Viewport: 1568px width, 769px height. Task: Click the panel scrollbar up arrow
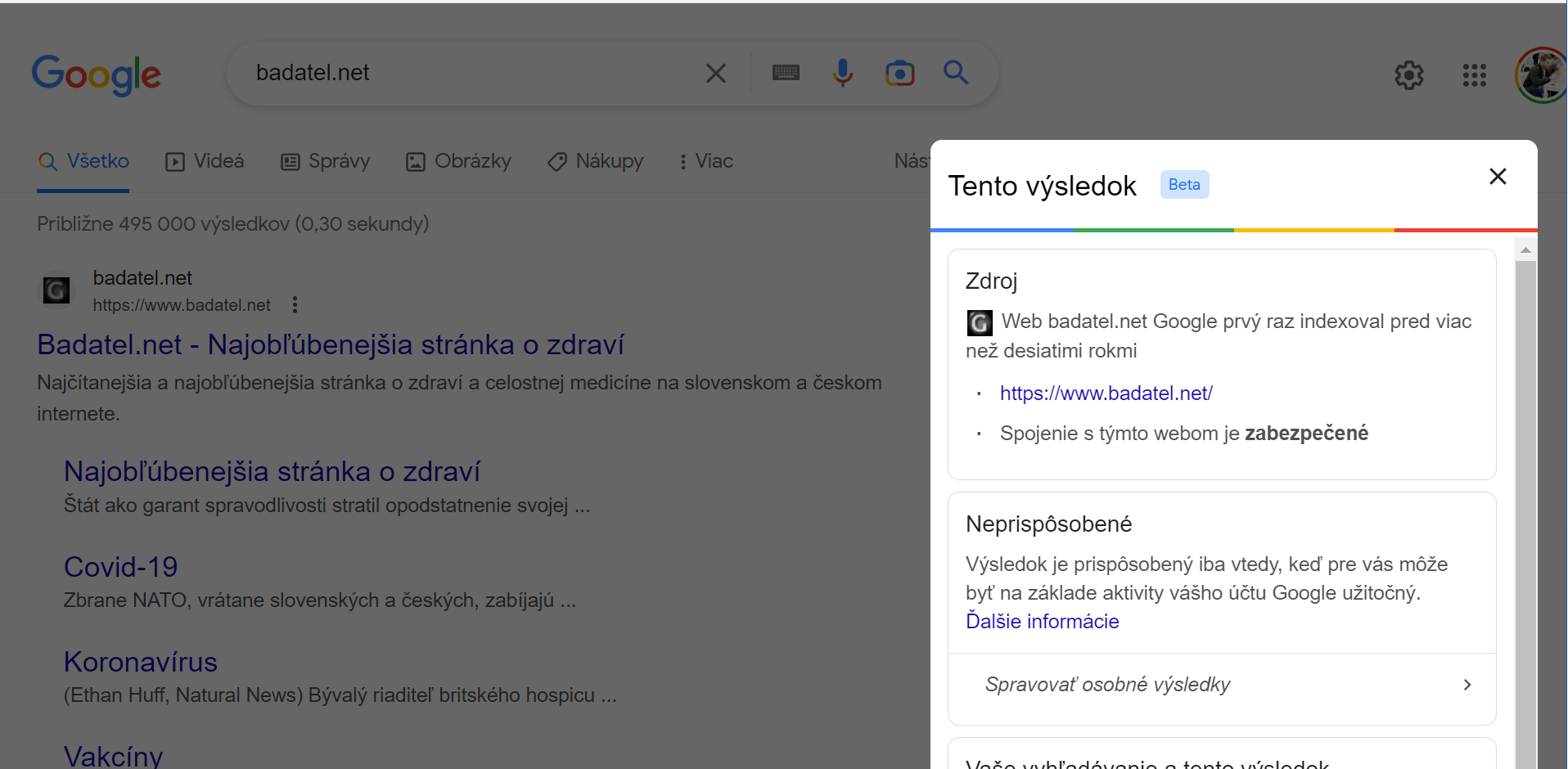tap(1525, 250)
